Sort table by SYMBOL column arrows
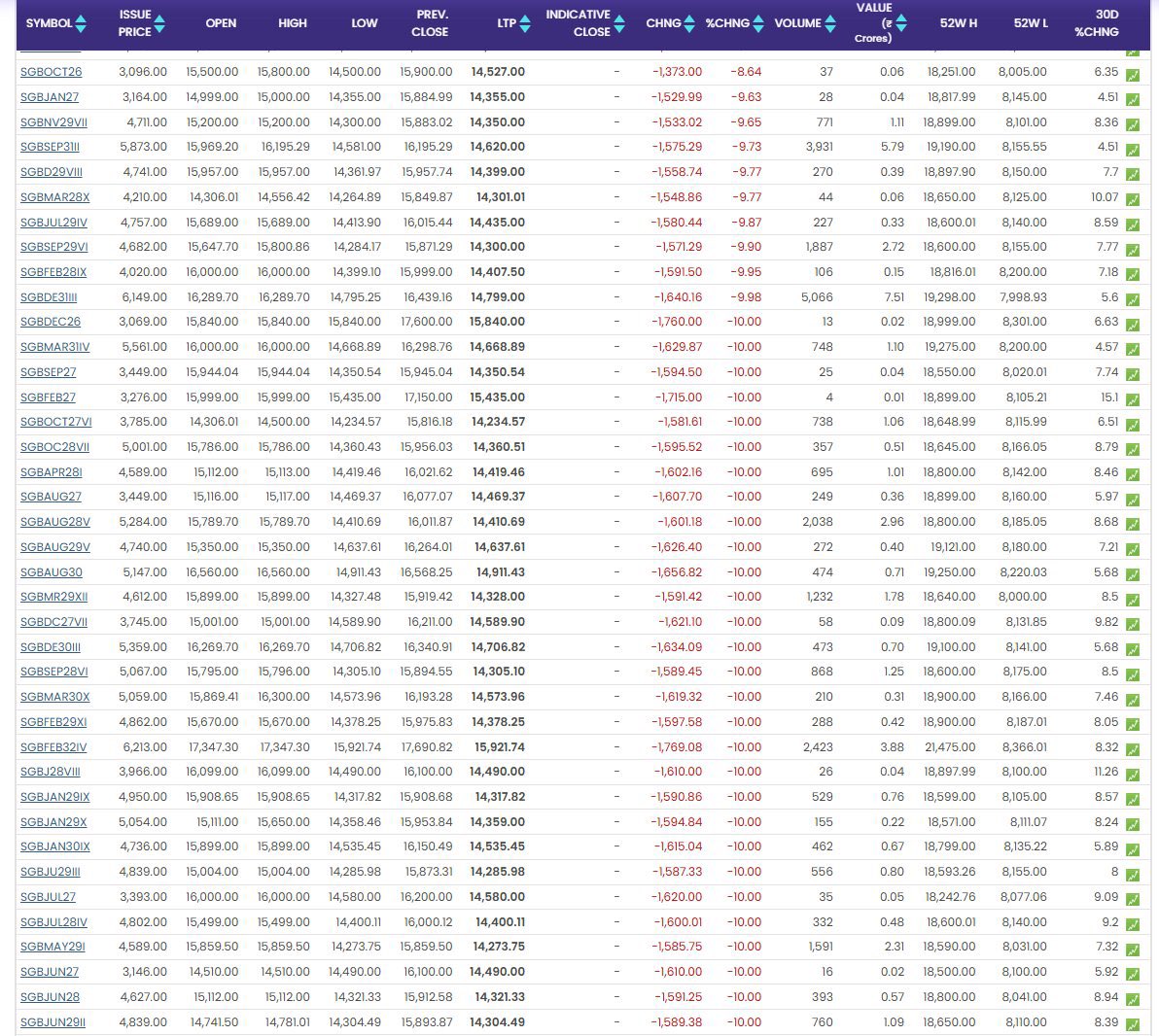 pyautogui.click(x=81, y=23)
